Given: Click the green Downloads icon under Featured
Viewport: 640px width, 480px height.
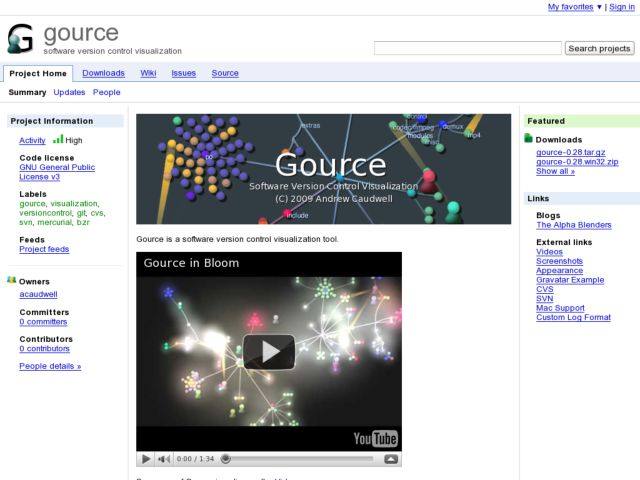Looking at the screenshot, I should 529,139.
